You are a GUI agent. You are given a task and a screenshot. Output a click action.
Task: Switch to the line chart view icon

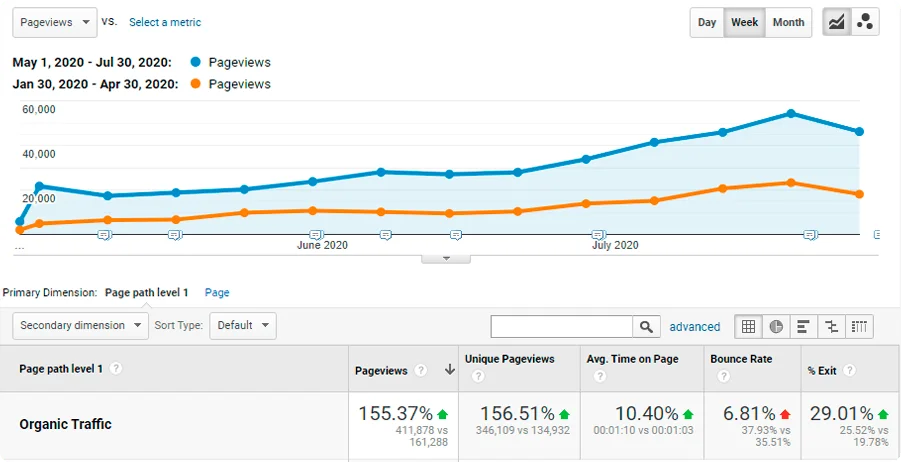click(836, 22)
